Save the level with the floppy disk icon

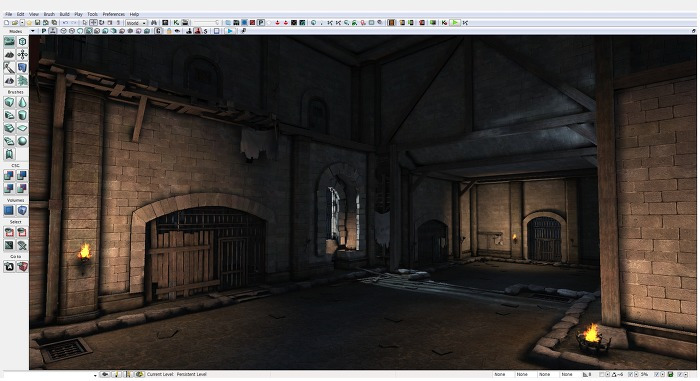38,23
